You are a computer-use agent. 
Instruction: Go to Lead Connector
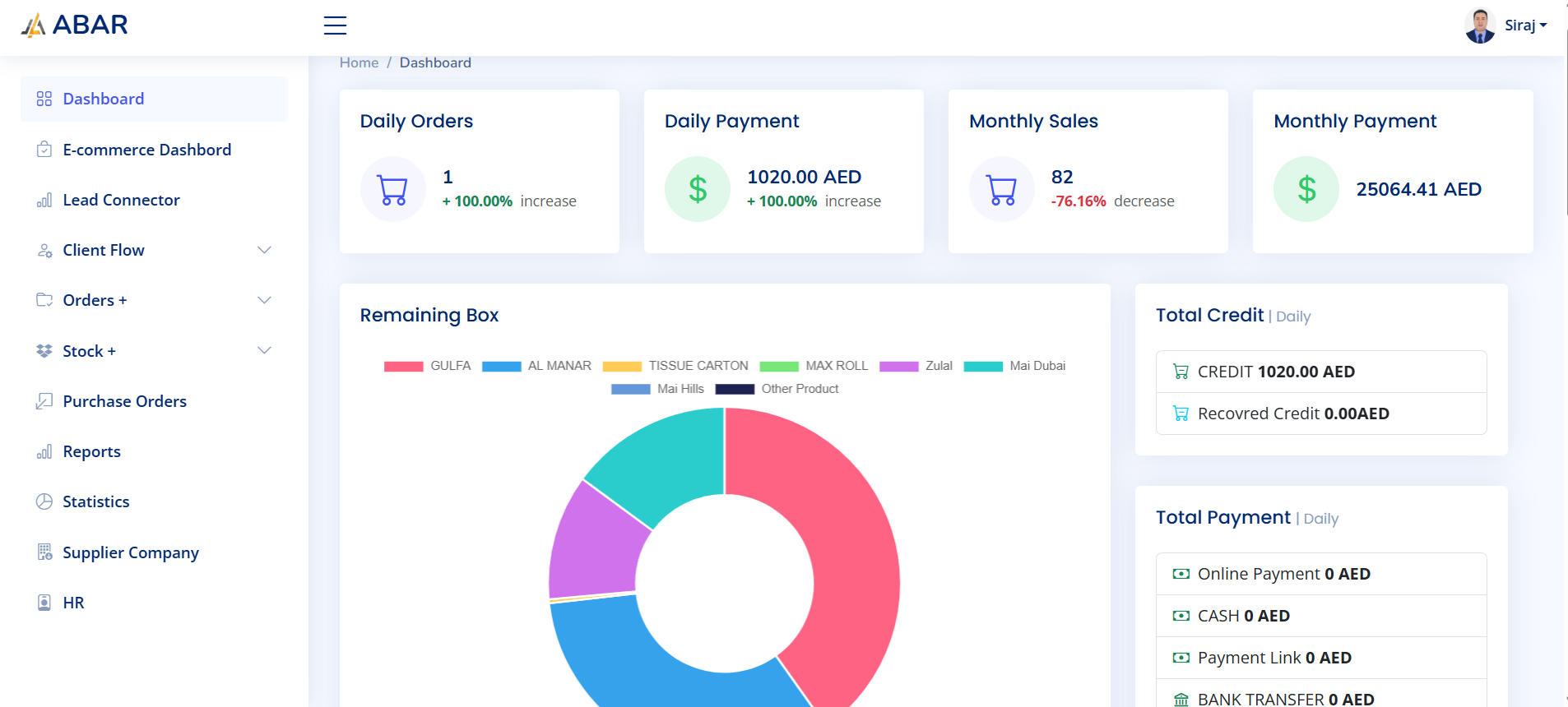pyautogui.click(x=154, y=200)
